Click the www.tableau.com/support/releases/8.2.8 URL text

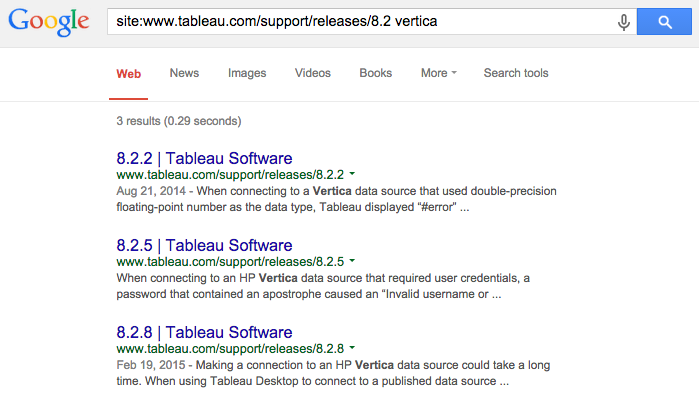(x=230, y=349)
